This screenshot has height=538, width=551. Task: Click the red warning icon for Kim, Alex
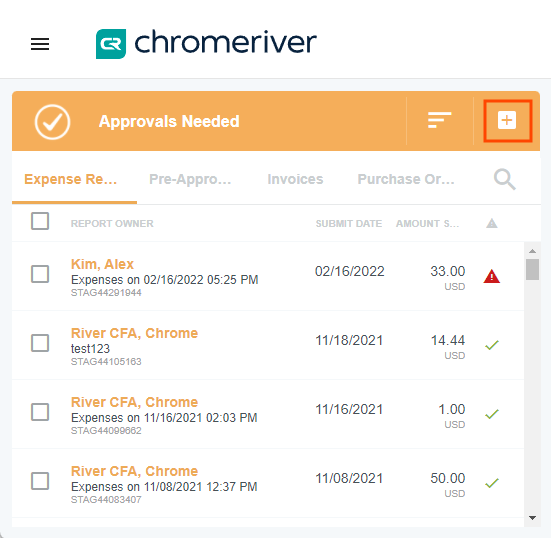[x=492, y=276]
